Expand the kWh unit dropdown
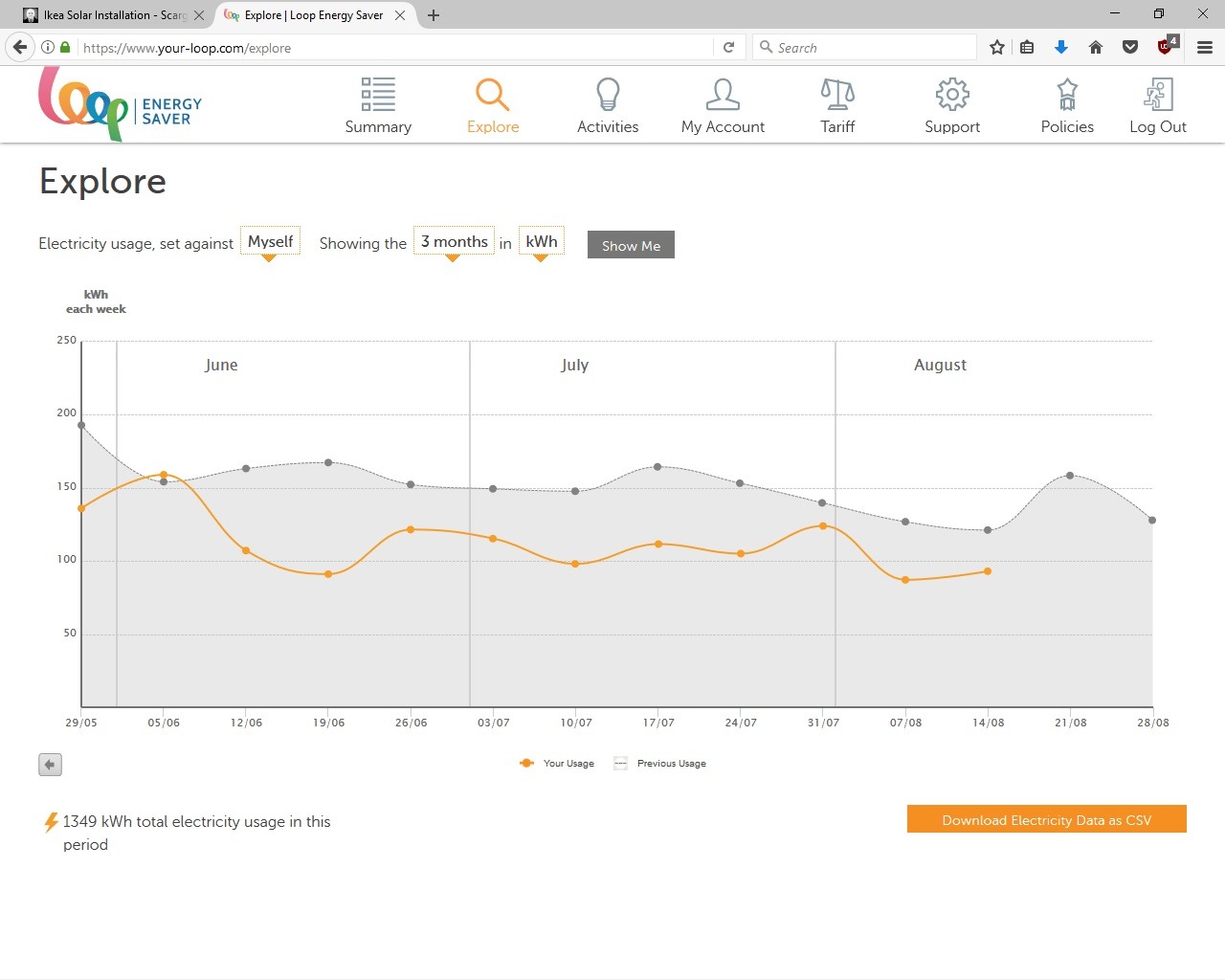The height and width of the screenshot is (980, 1225). [x=541, y=242]
